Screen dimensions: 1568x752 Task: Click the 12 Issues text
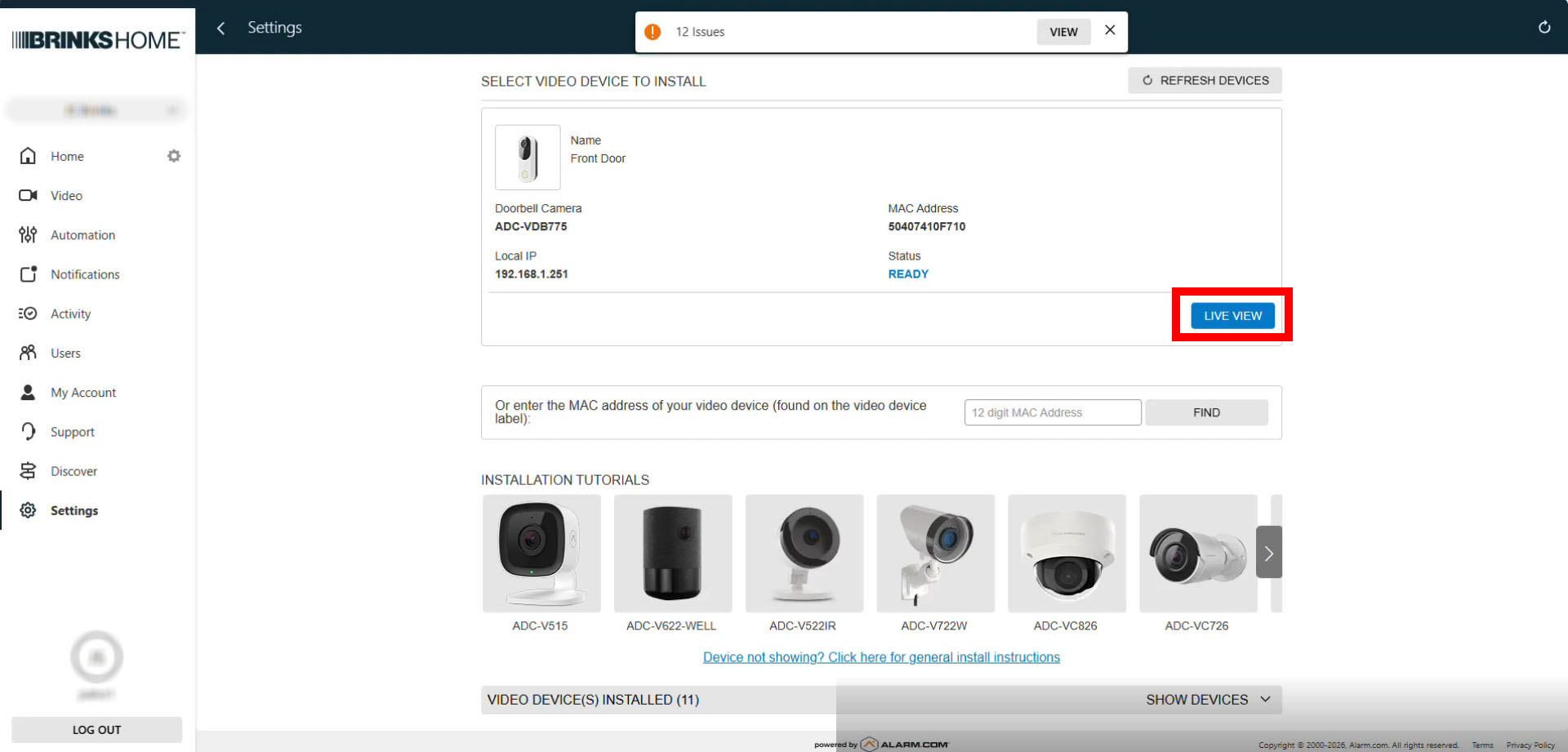click(x=700, y=32)
